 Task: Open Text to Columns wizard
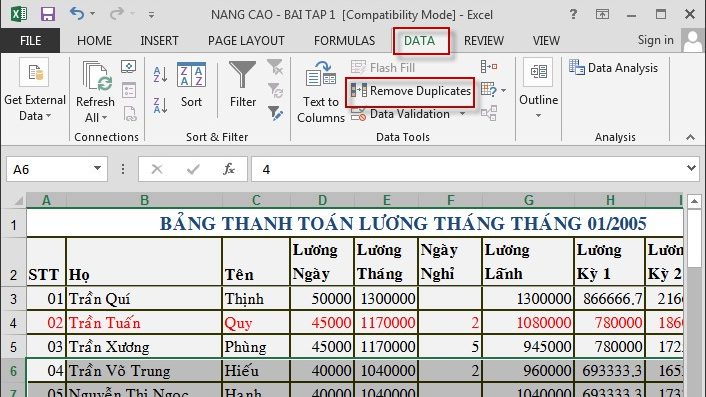pos(321,92)
